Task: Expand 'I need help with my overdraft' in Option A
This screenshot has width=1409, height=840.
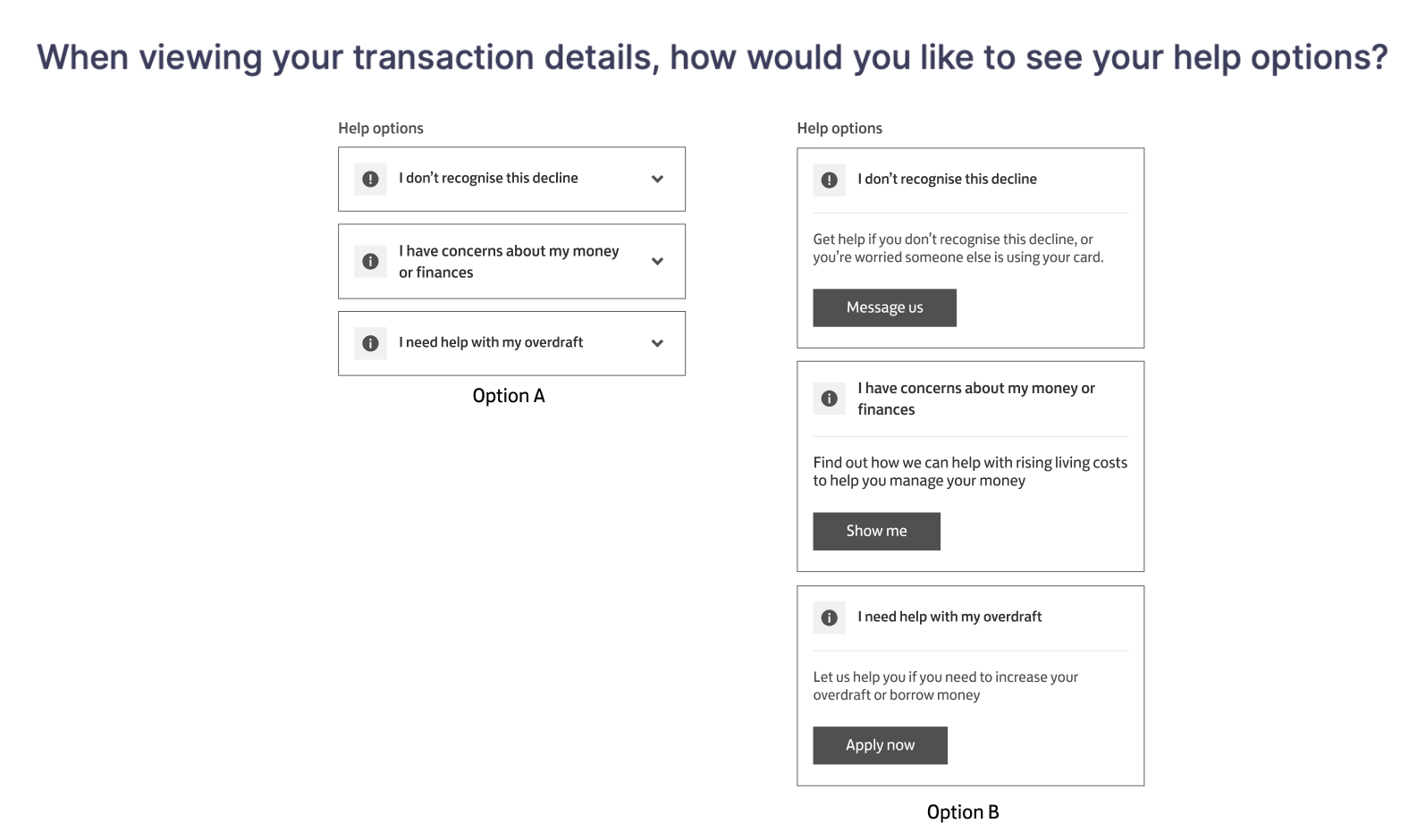Action: pyautogui.click(x=657, y=342)
